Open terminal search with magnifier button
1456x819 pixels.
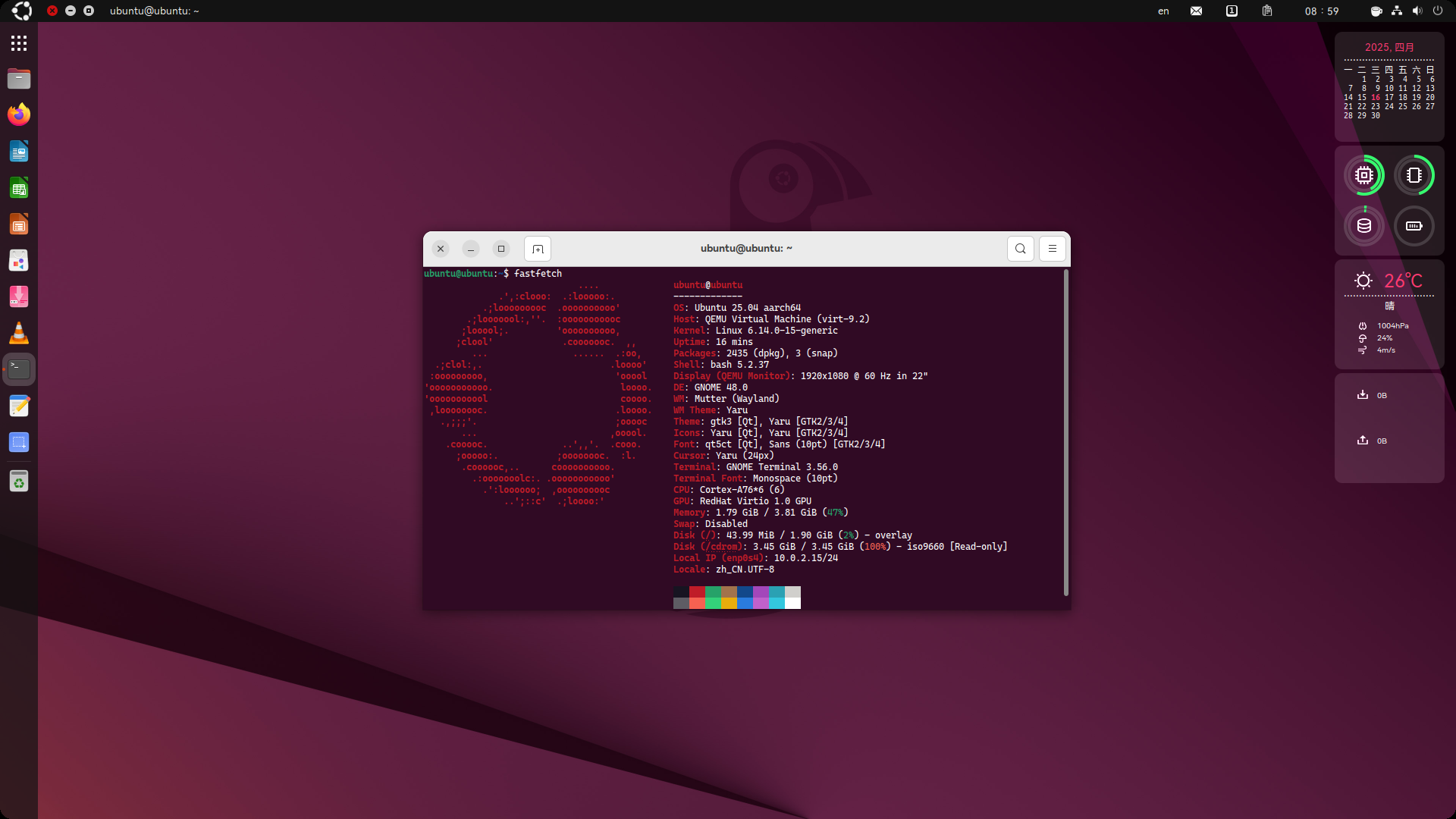(1021, 249)
